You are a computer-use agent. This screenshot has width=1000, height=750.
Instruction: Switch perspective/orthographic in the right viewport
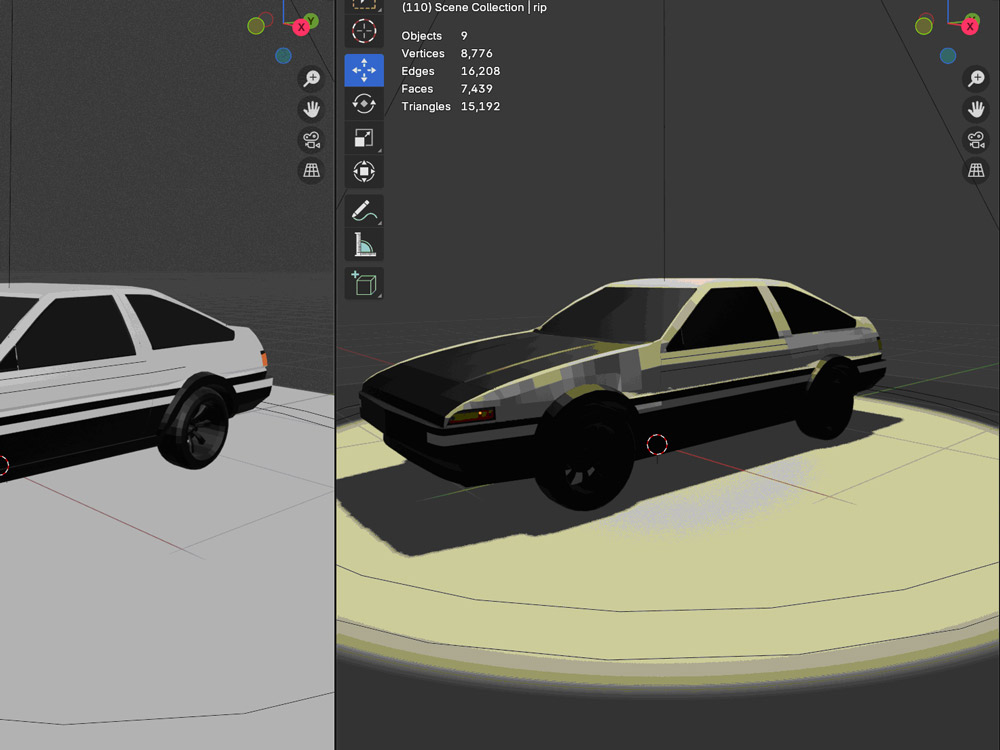(975, 171)
